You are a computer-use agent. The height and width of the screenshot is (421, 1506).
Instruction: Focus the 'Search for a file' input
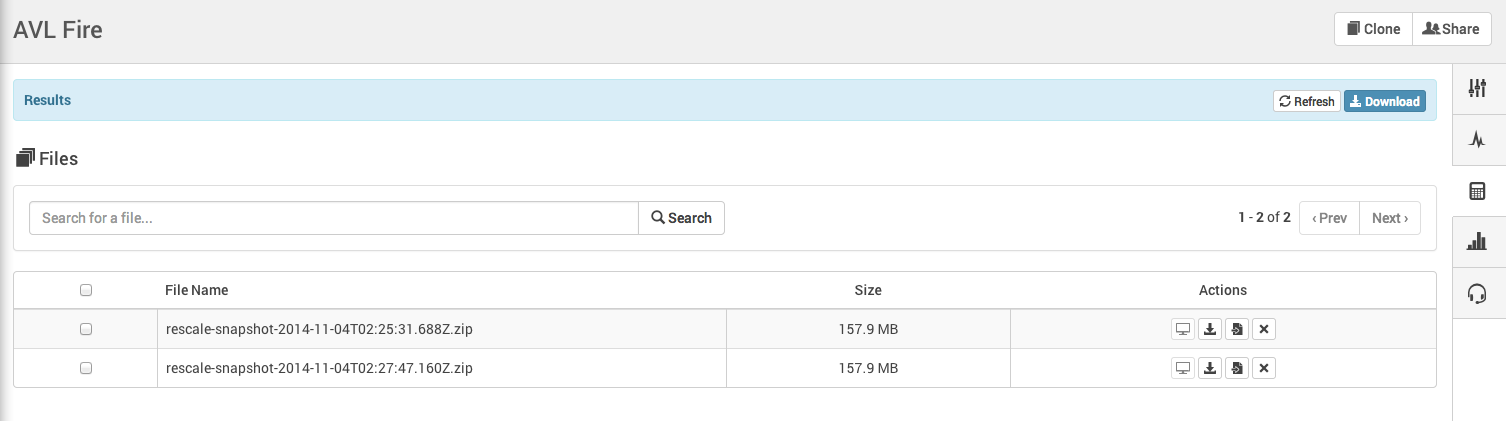[333, 218]
